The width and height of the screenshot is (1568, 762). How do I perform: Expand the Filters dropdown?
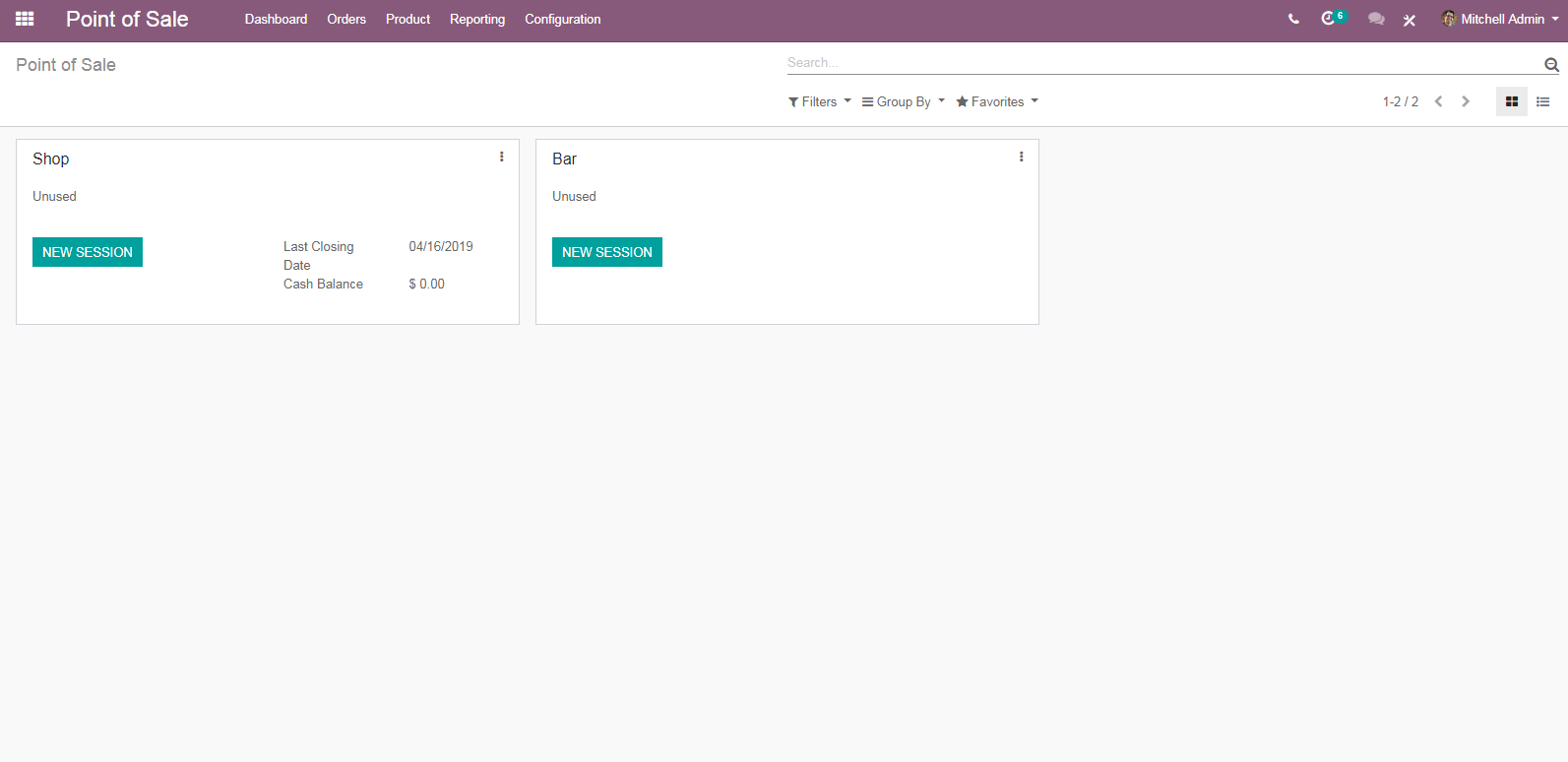coord(819,101)
